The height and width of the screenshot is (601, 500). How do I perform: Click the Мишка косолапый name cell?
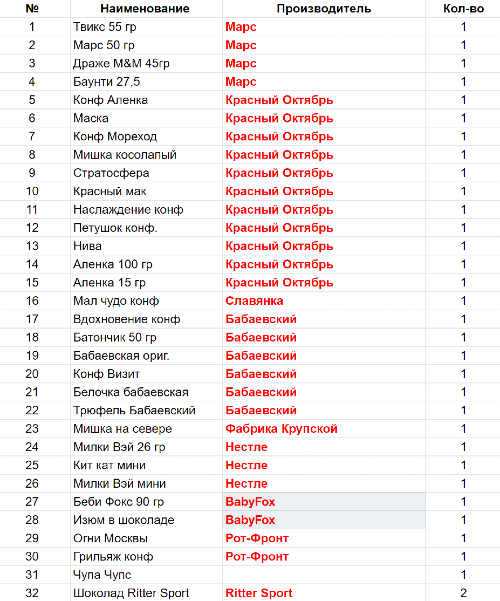coord(146,155)
